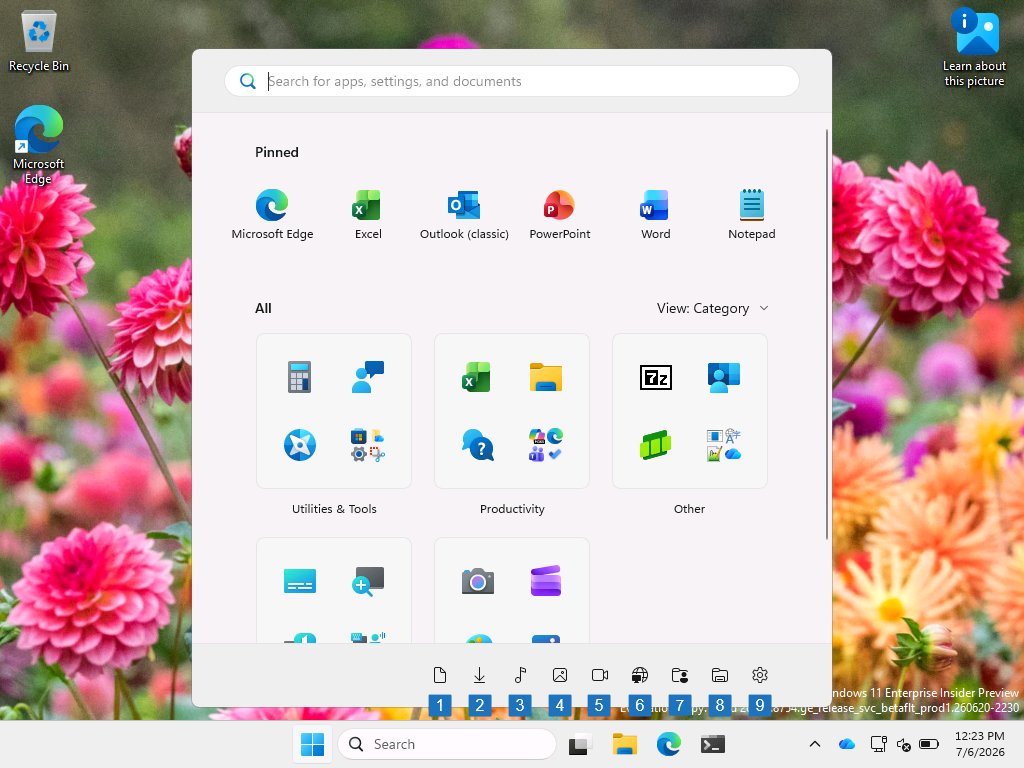Open File Explorer in Productivity group

coord(545,377)
